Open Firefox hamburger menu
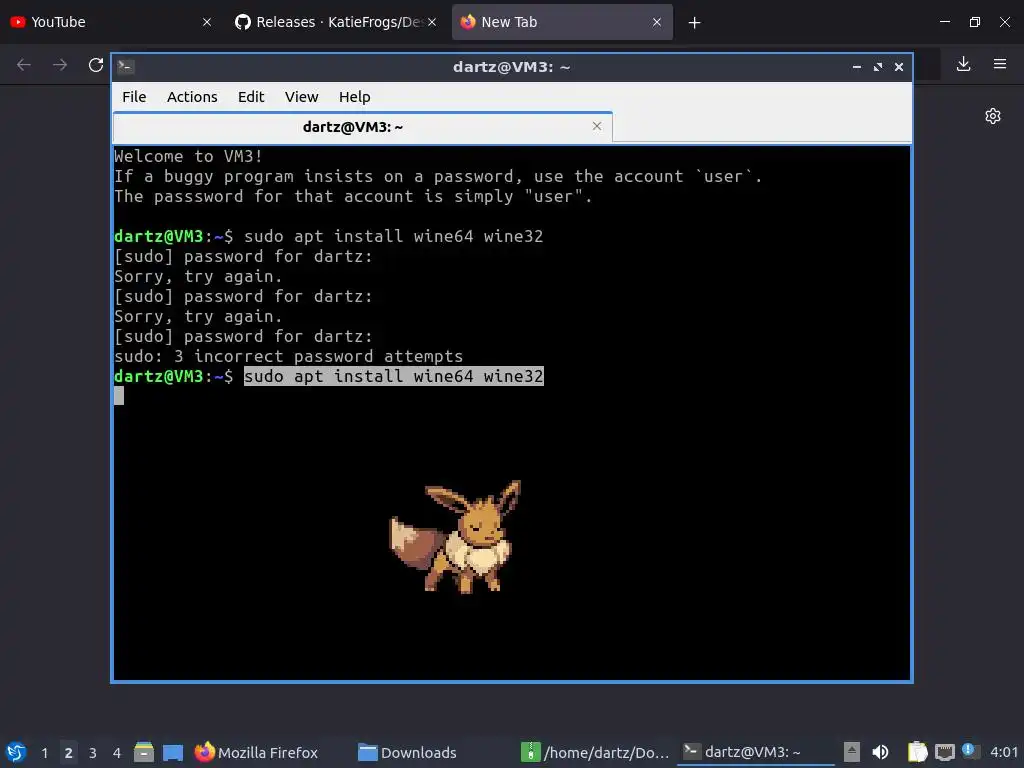 (x=1000, y=64)
